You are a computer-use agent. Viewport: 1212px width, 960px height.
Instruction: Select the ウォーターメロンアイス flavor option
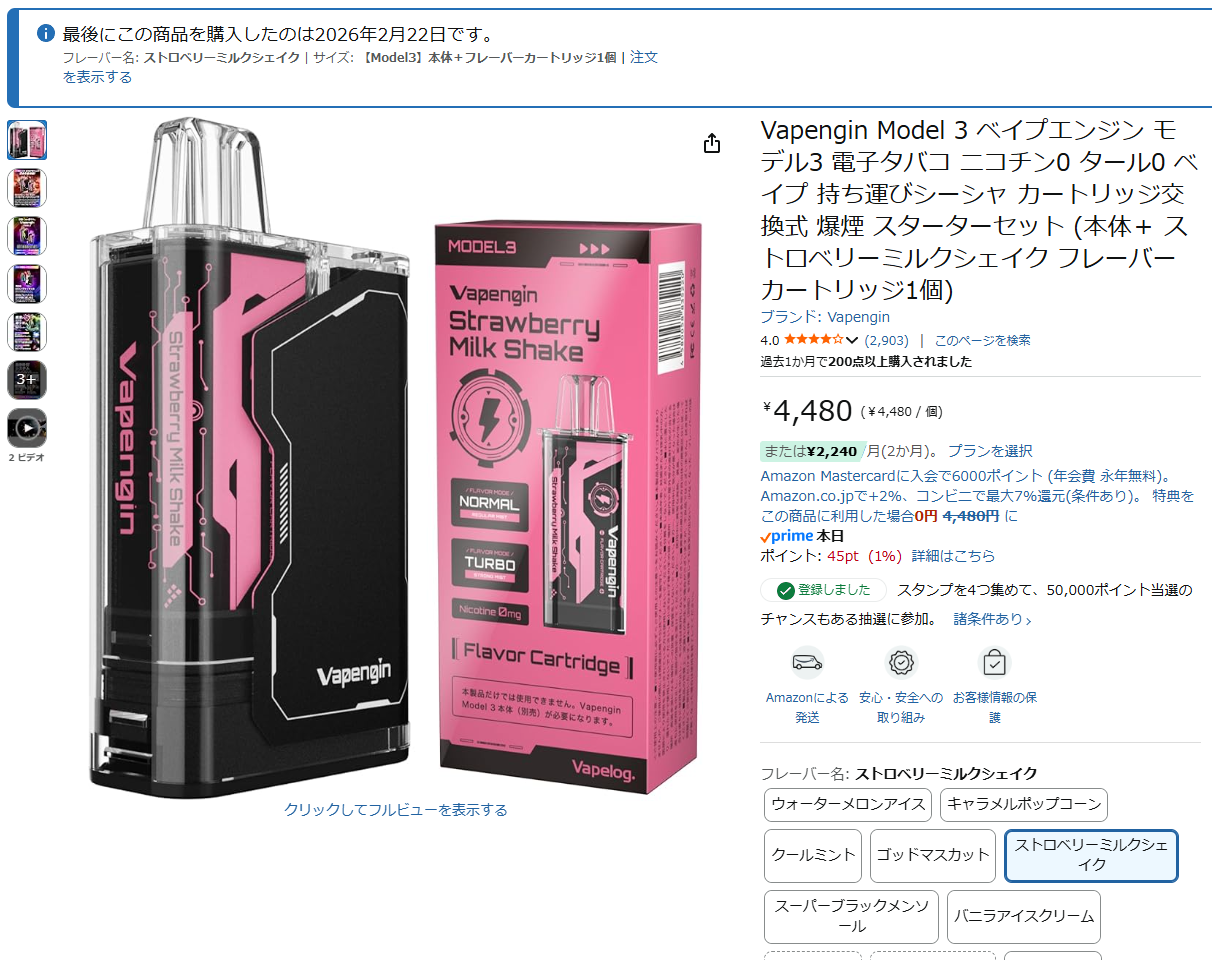click(x=848, y=804)
